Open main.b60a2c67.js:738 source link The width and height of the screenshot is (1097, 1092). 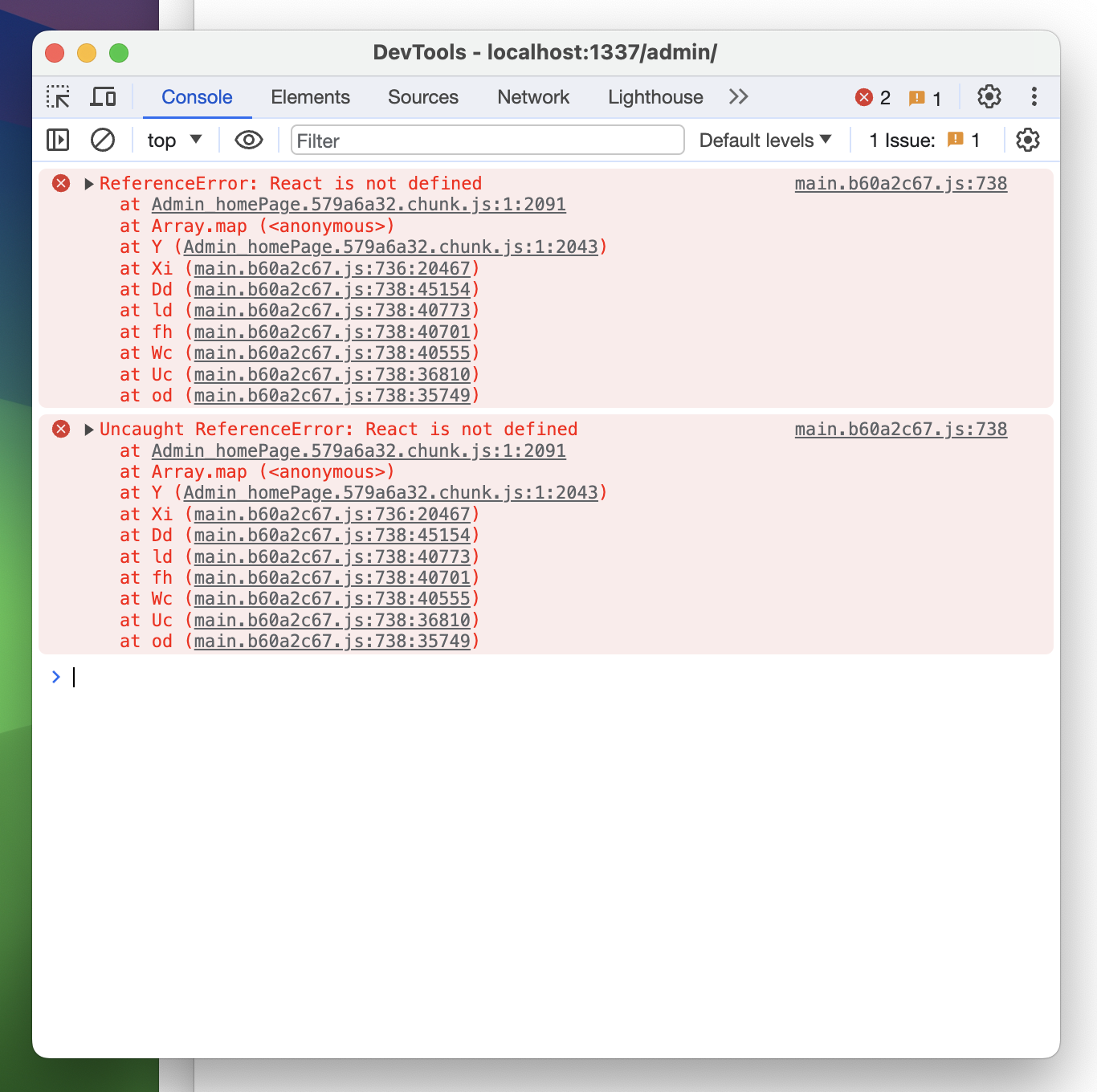click(x=900, y=183)
